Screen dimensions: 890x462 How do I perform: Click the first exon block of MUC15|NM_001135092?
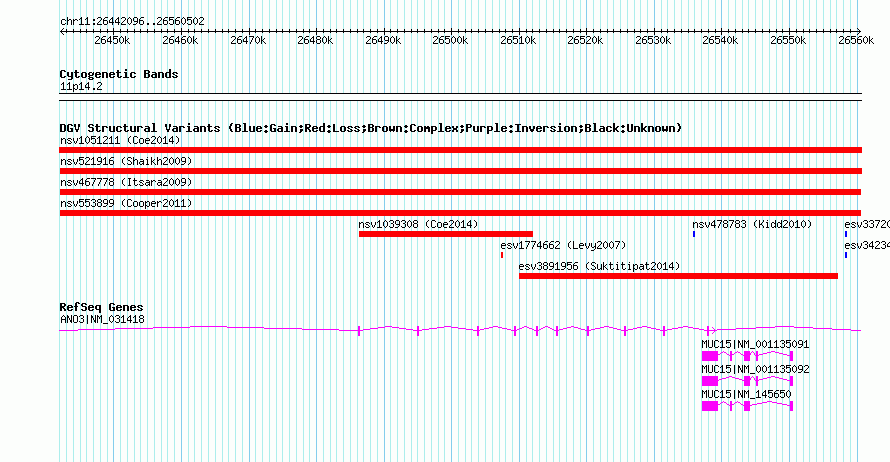[x=710, y=381]
